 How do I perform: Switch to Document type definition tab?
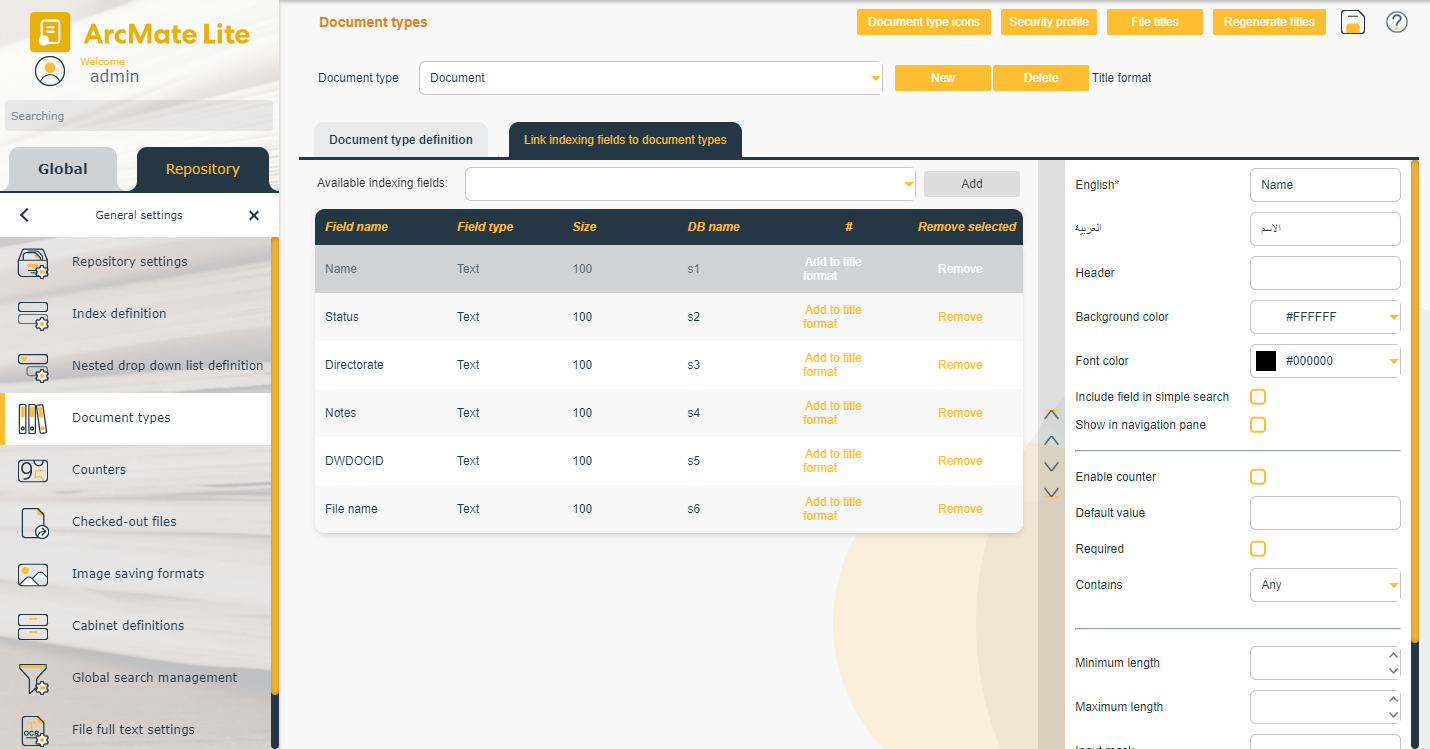[x=400, y=140]
